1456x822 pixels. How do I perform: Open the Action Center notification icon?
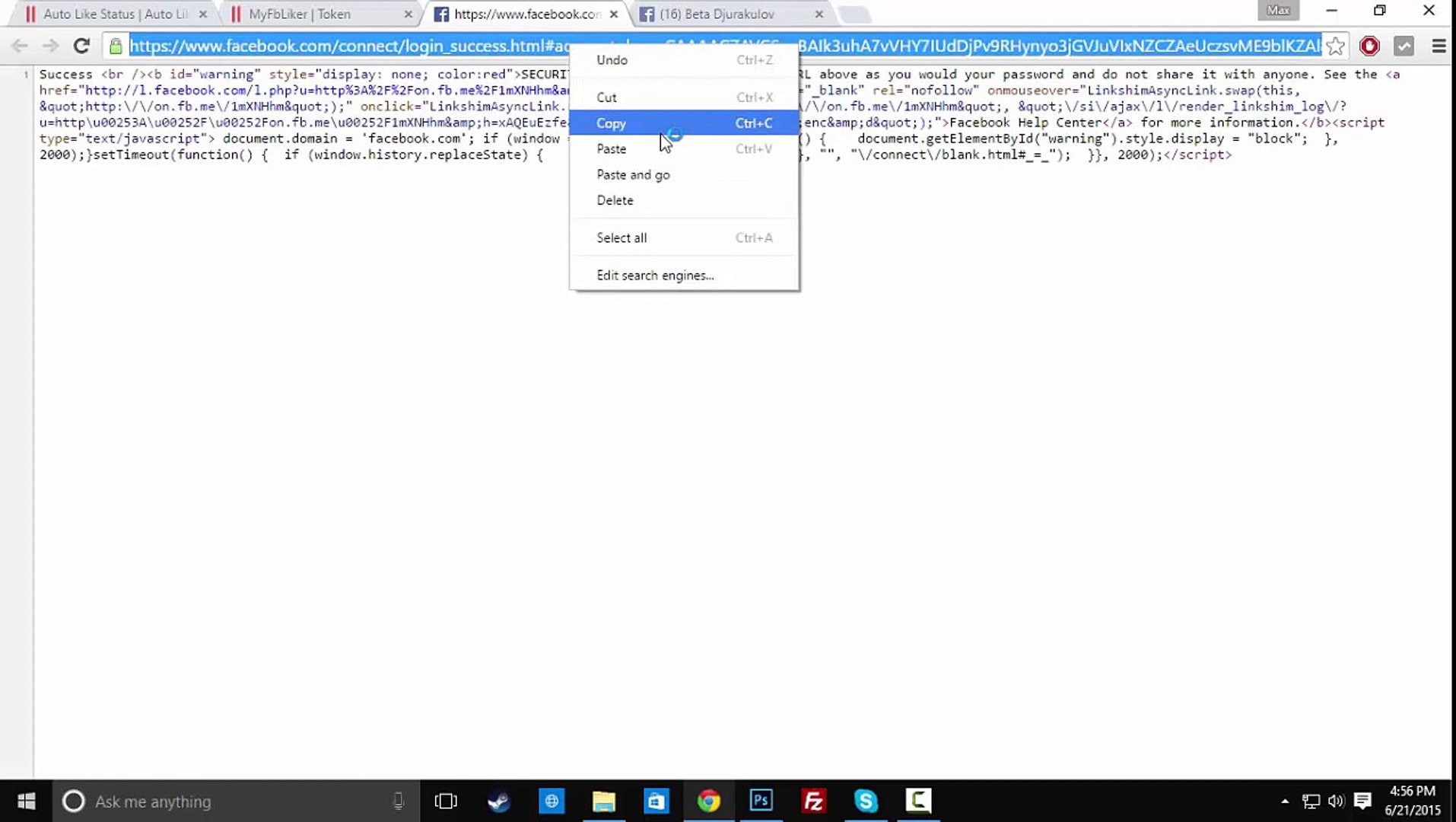(x=1362, y=801)
